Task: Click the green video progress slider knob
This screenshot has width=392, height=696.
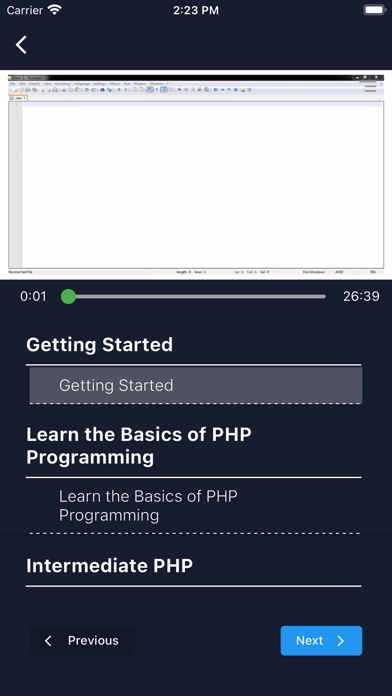Action: [68, 297]
